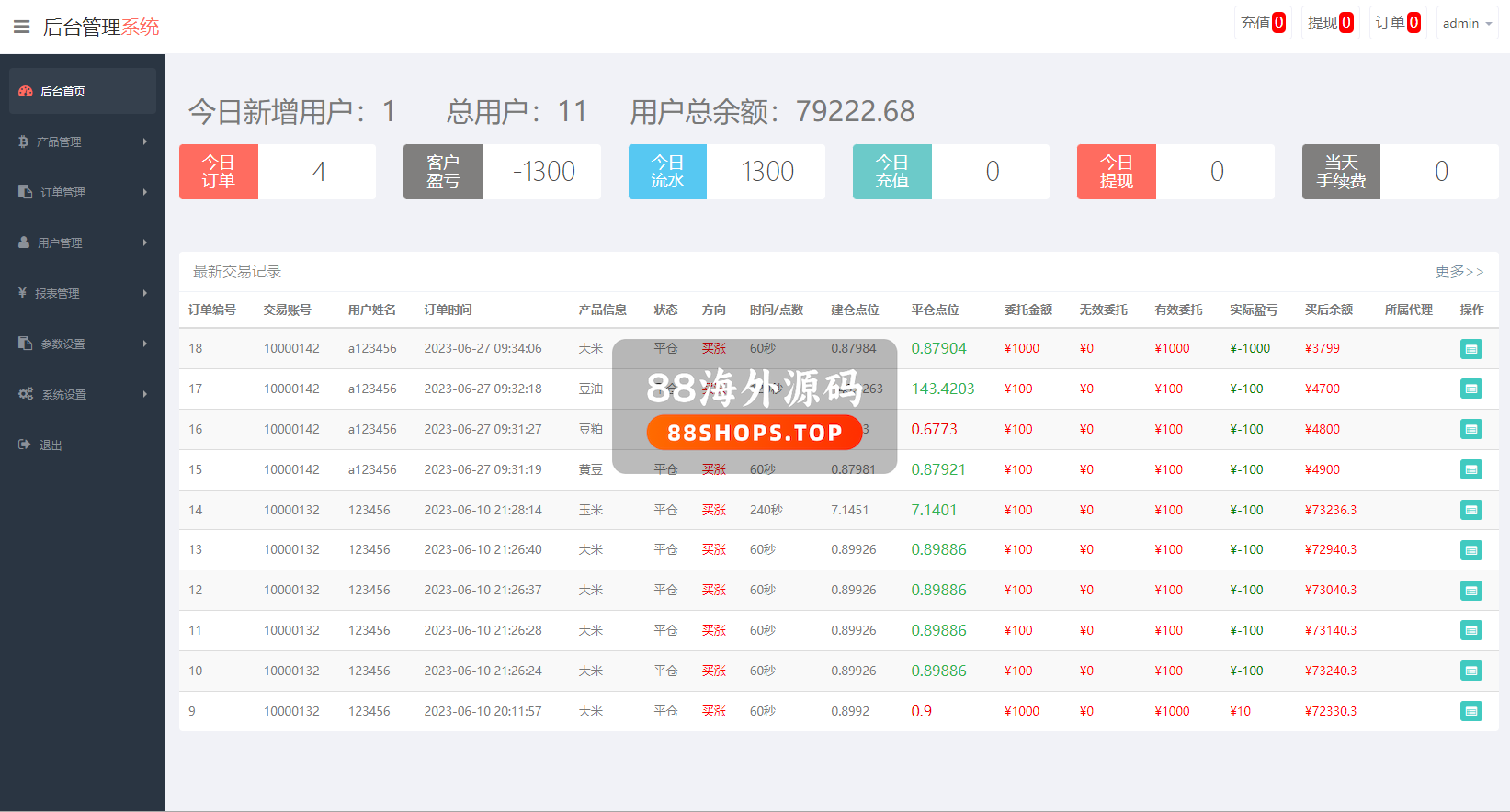Click the dashboard icon beside 后台首页
1510x812 pixels.
click(x=26, y=91)
